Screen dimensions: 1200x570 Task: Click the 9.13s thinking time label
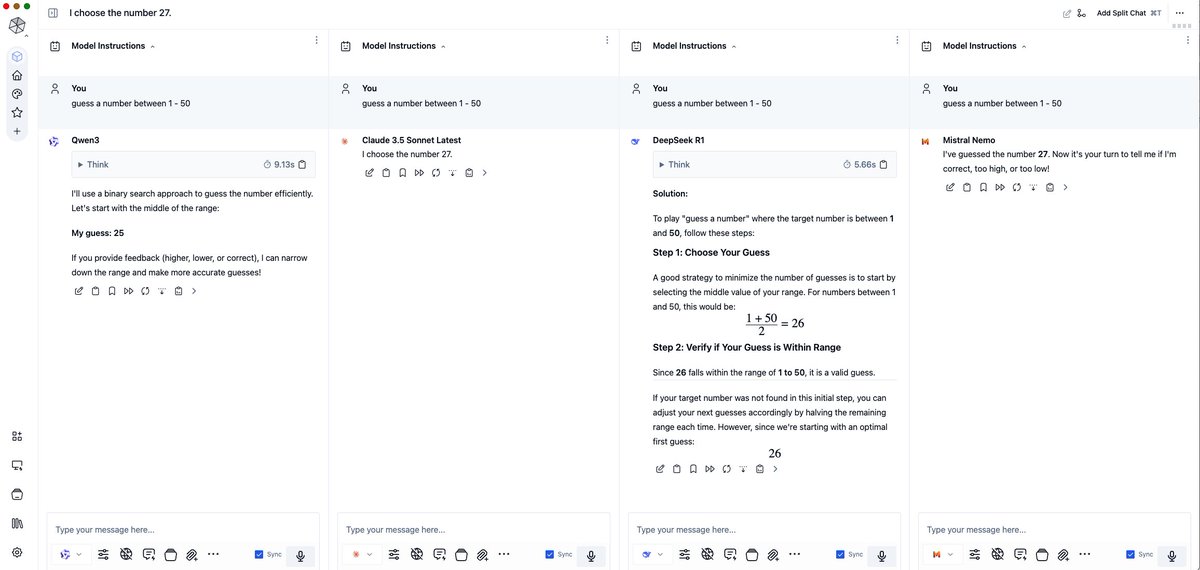click(284, 164)
